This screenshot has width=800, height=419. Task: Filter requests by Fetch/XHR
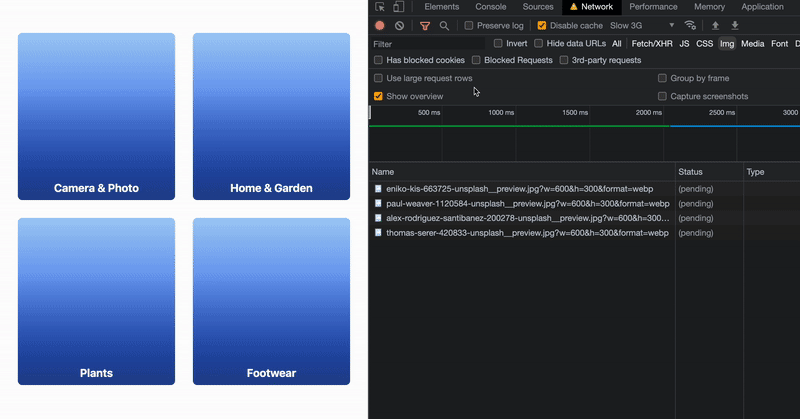click(x=652, y=44)
